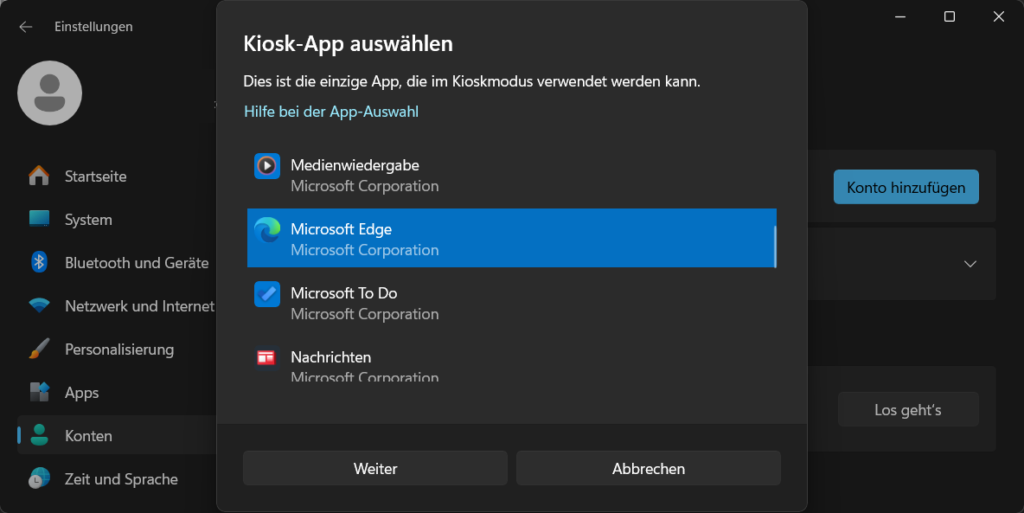This screenshot has height=513, width=1024.
Task: Click the System monitor icon
Action: [x=39, y=219]
